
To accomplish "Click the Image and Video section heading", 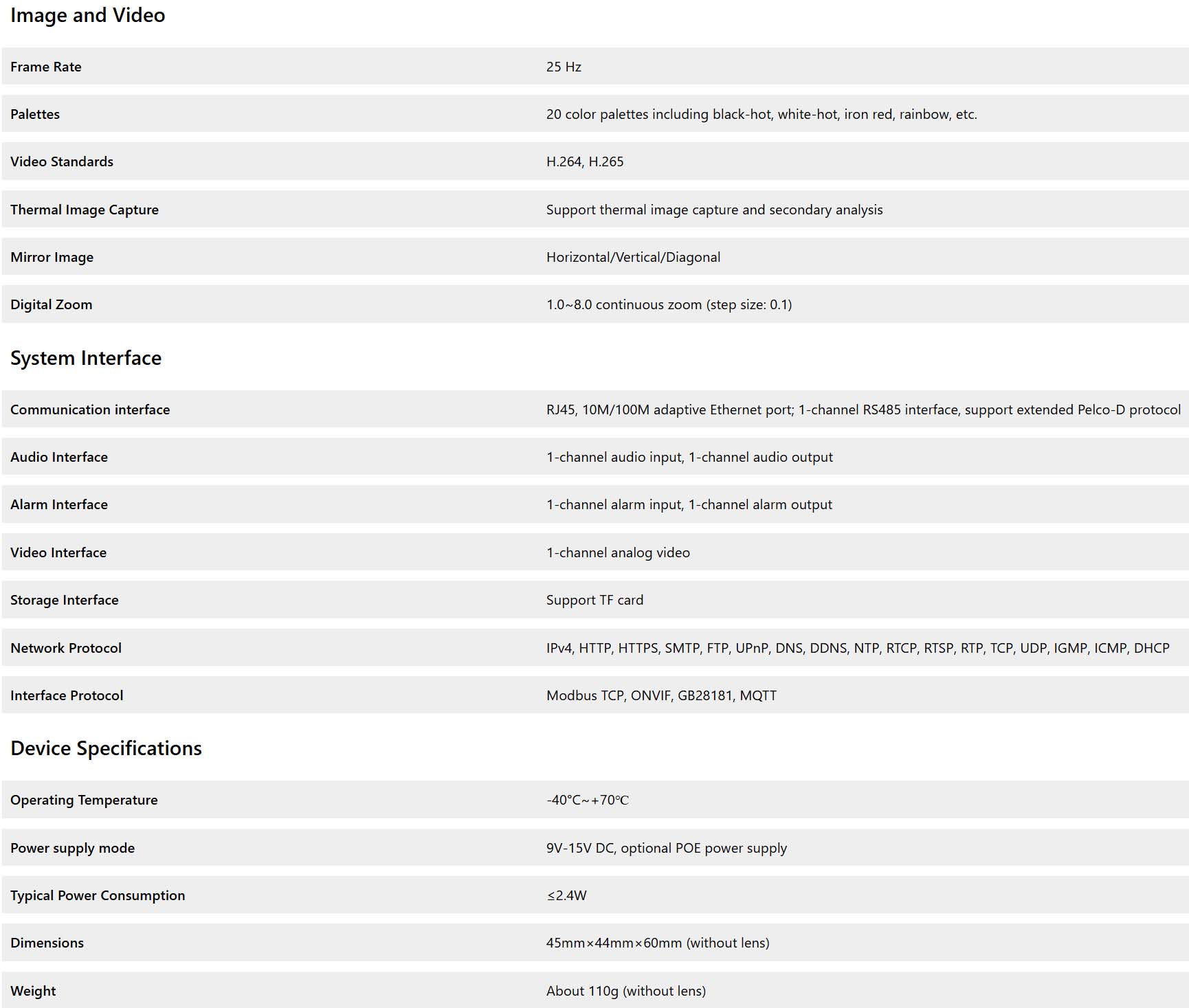I will tap(87, 16).
